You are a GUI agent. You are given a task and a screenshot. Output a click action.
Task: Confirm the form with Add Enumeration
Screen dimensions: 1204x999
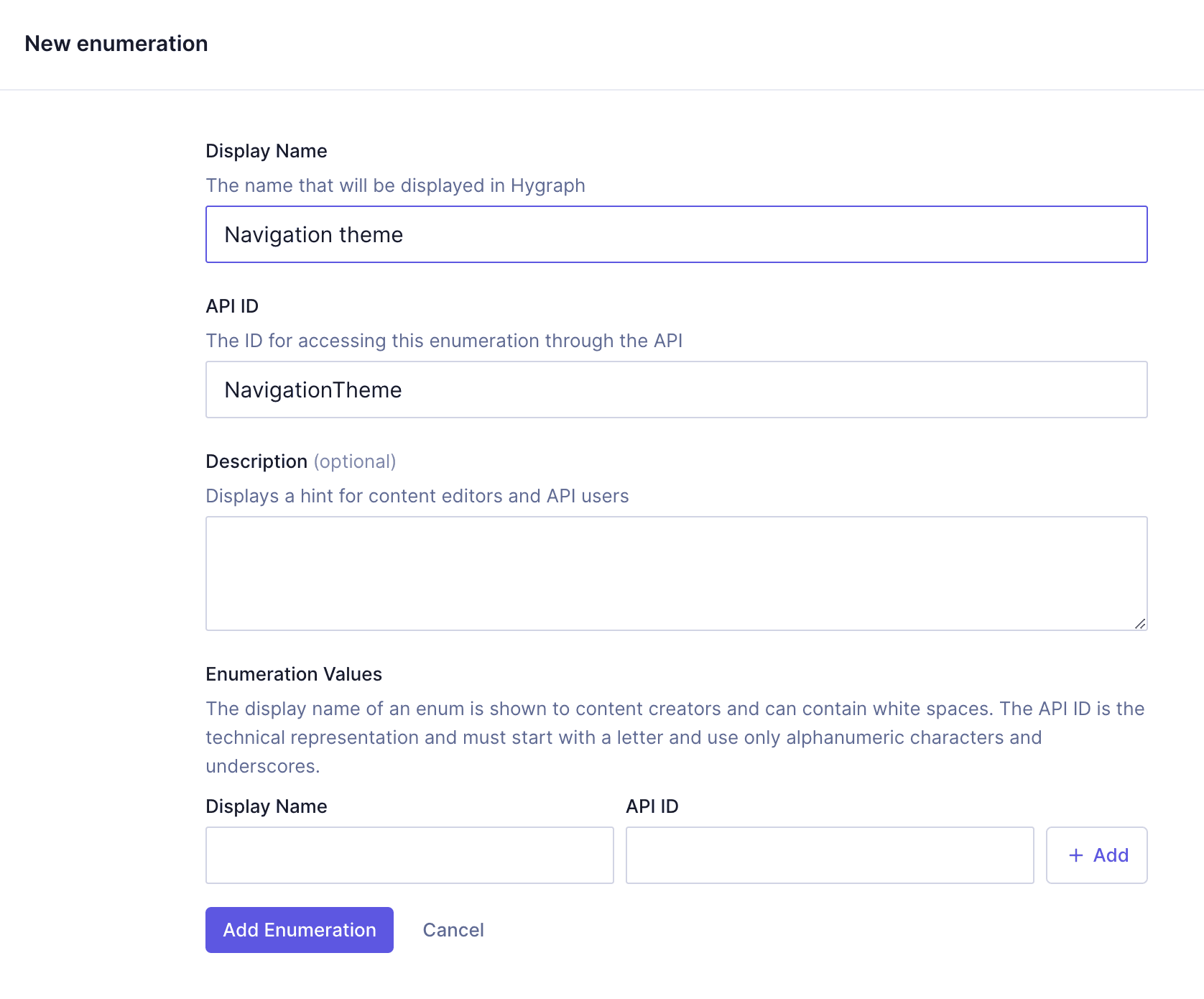[299, 929]
